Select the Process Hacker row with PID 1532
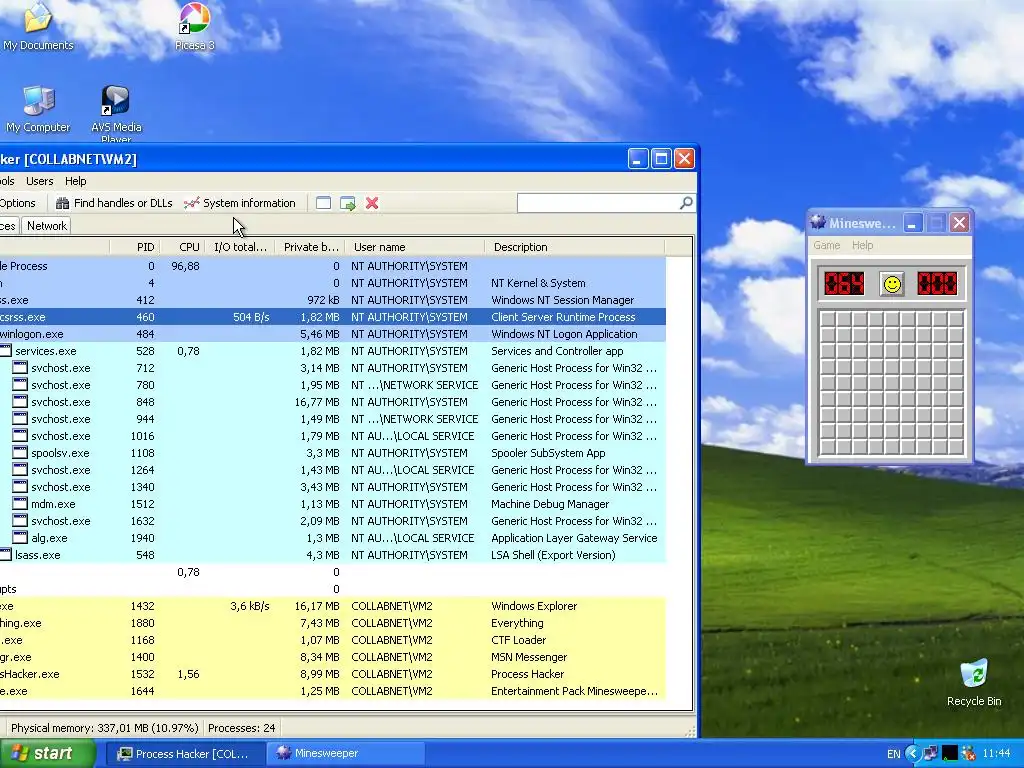 click(x=332, y=673)
